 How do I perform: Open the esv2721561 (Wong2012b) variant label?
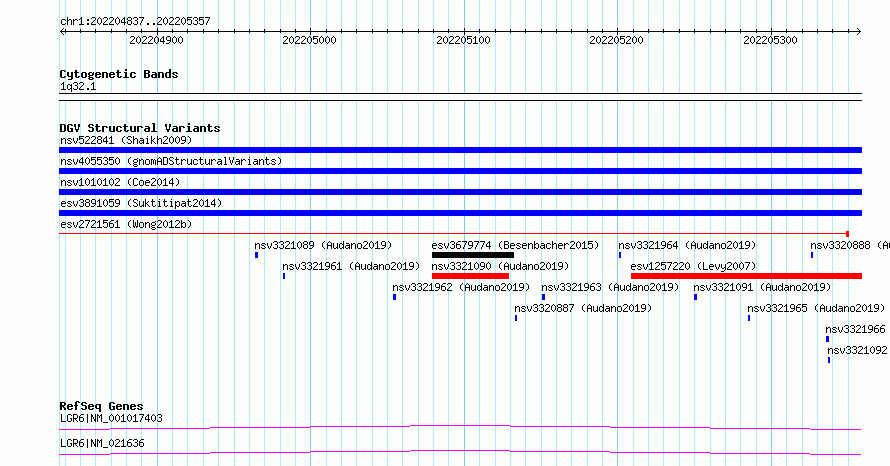point(126,224)
